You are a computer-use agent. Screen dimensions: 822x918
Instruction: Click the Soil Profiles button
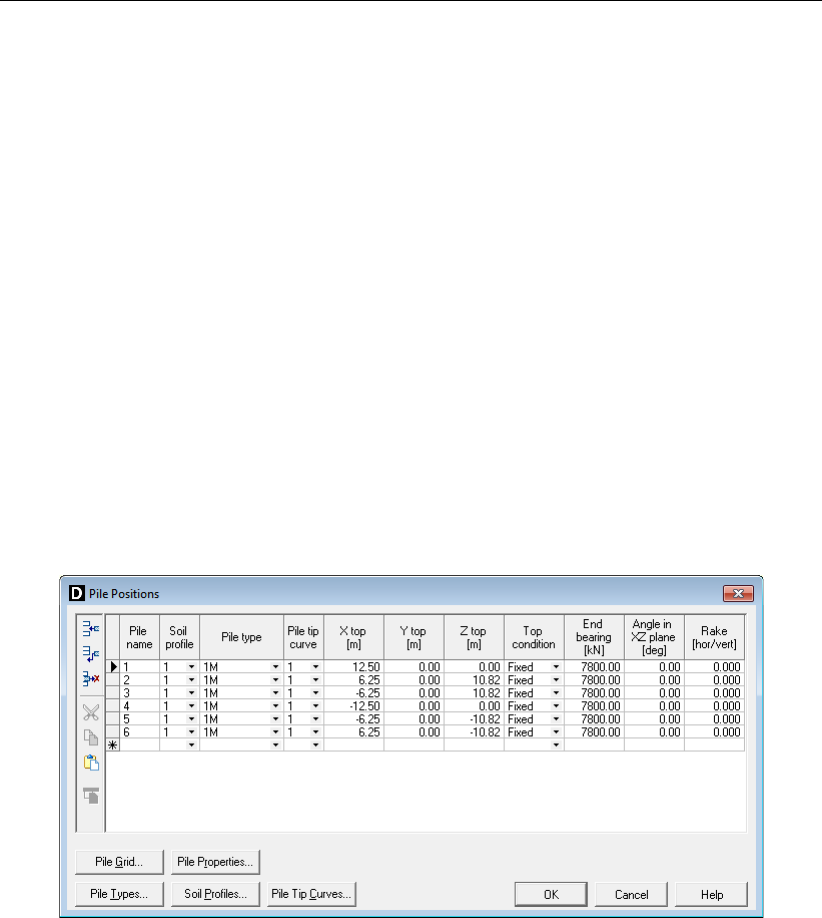(215, 894)
